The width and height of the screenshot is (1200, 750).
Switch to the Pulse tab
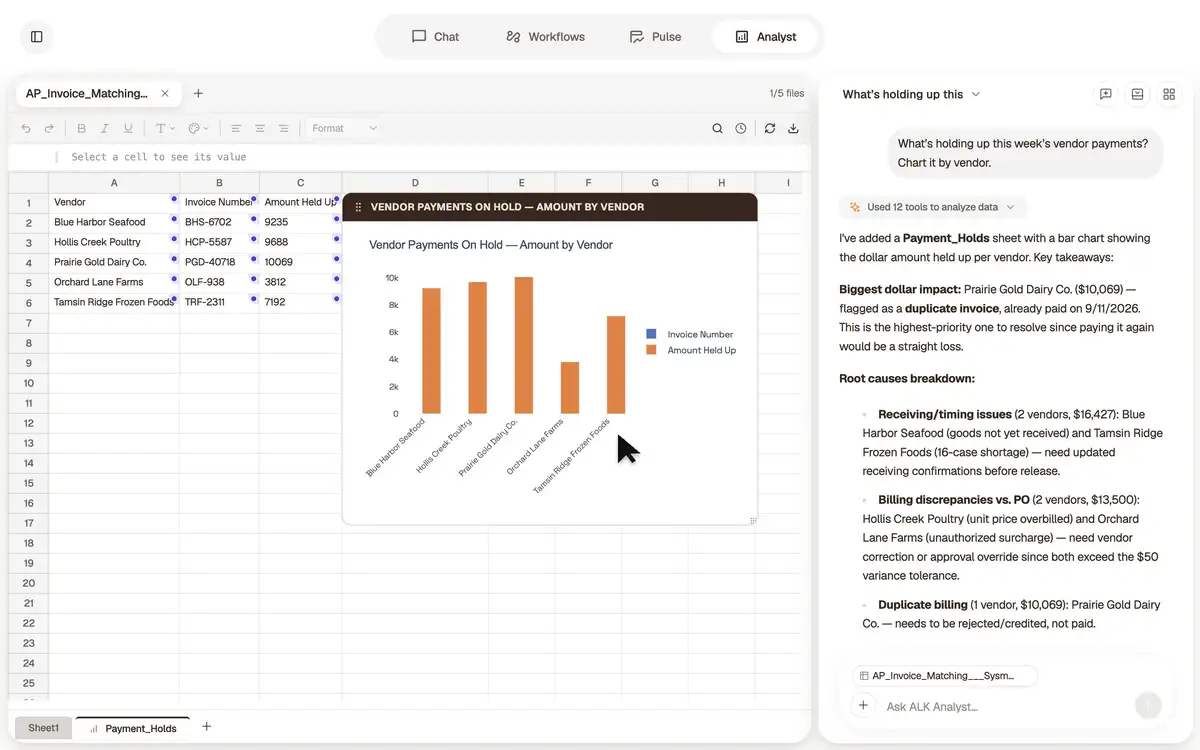pyautogui.click(x=655, y=37)
